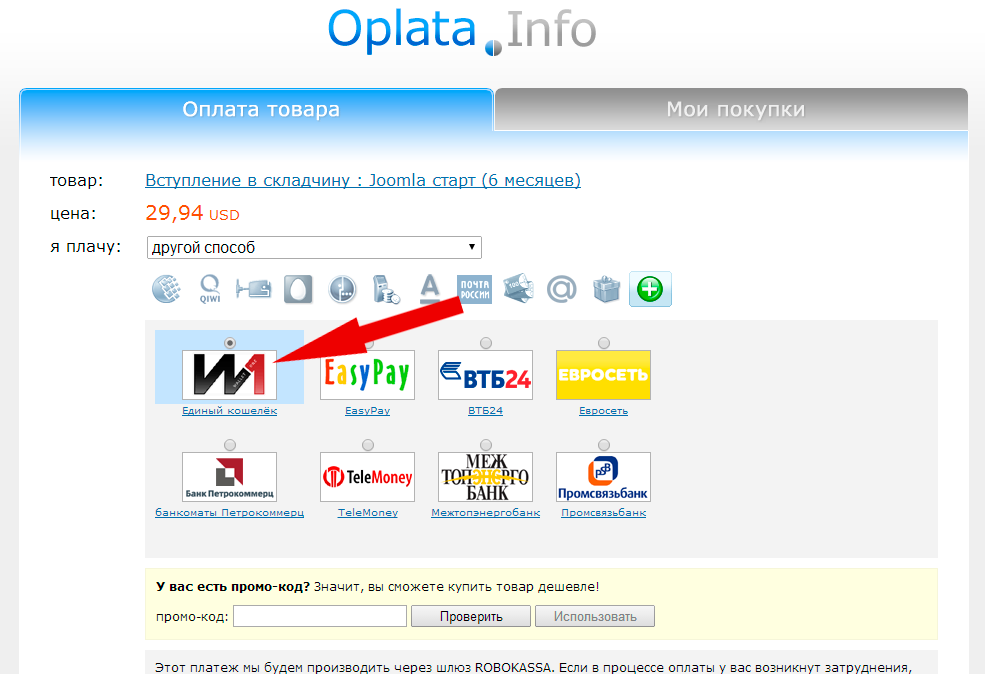This screenshot has width=985, height=674.
Task: Click the W1 Единый кошелёк logo image
Action: pyautogui.click(x=229, y=375)
